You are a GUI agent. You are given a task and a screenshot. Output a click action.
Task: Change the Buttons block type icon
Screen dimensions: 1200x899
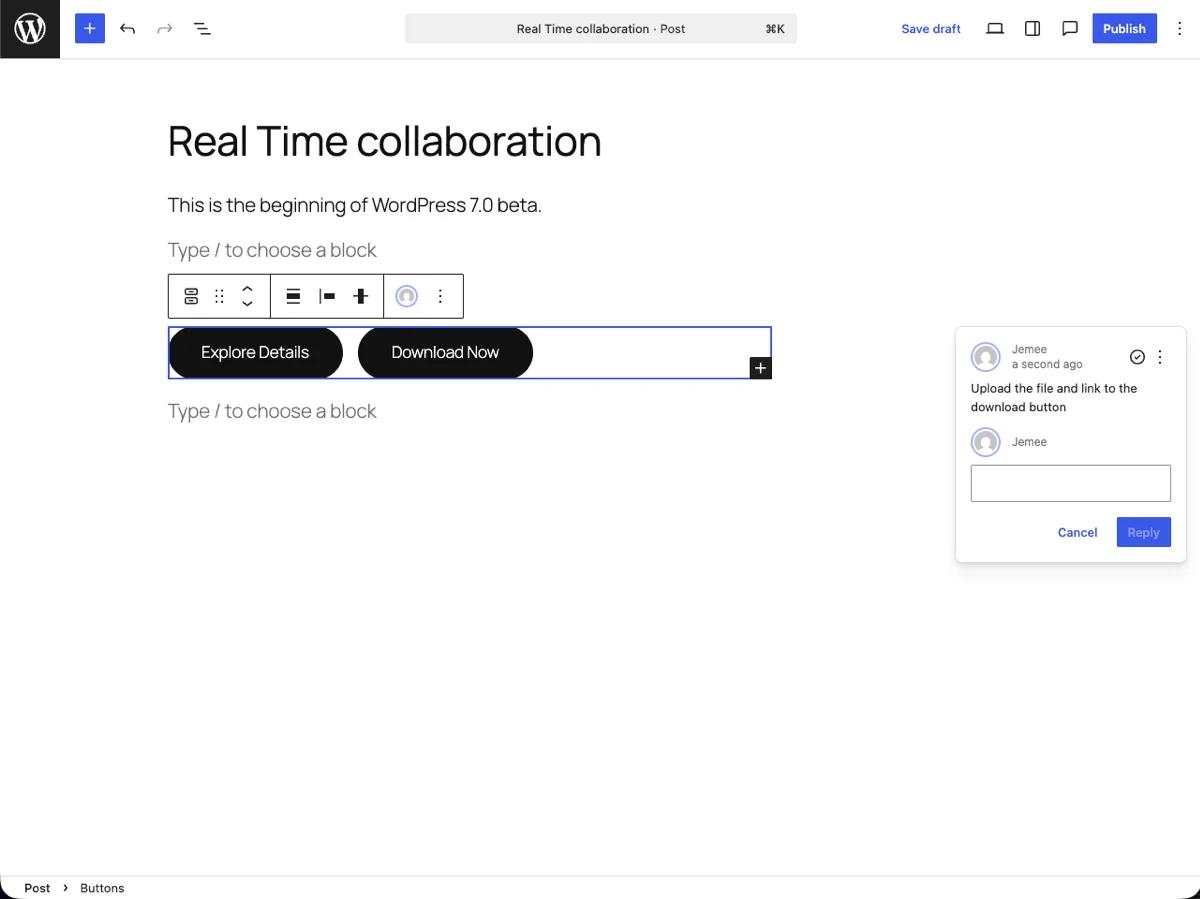point(191,296)
